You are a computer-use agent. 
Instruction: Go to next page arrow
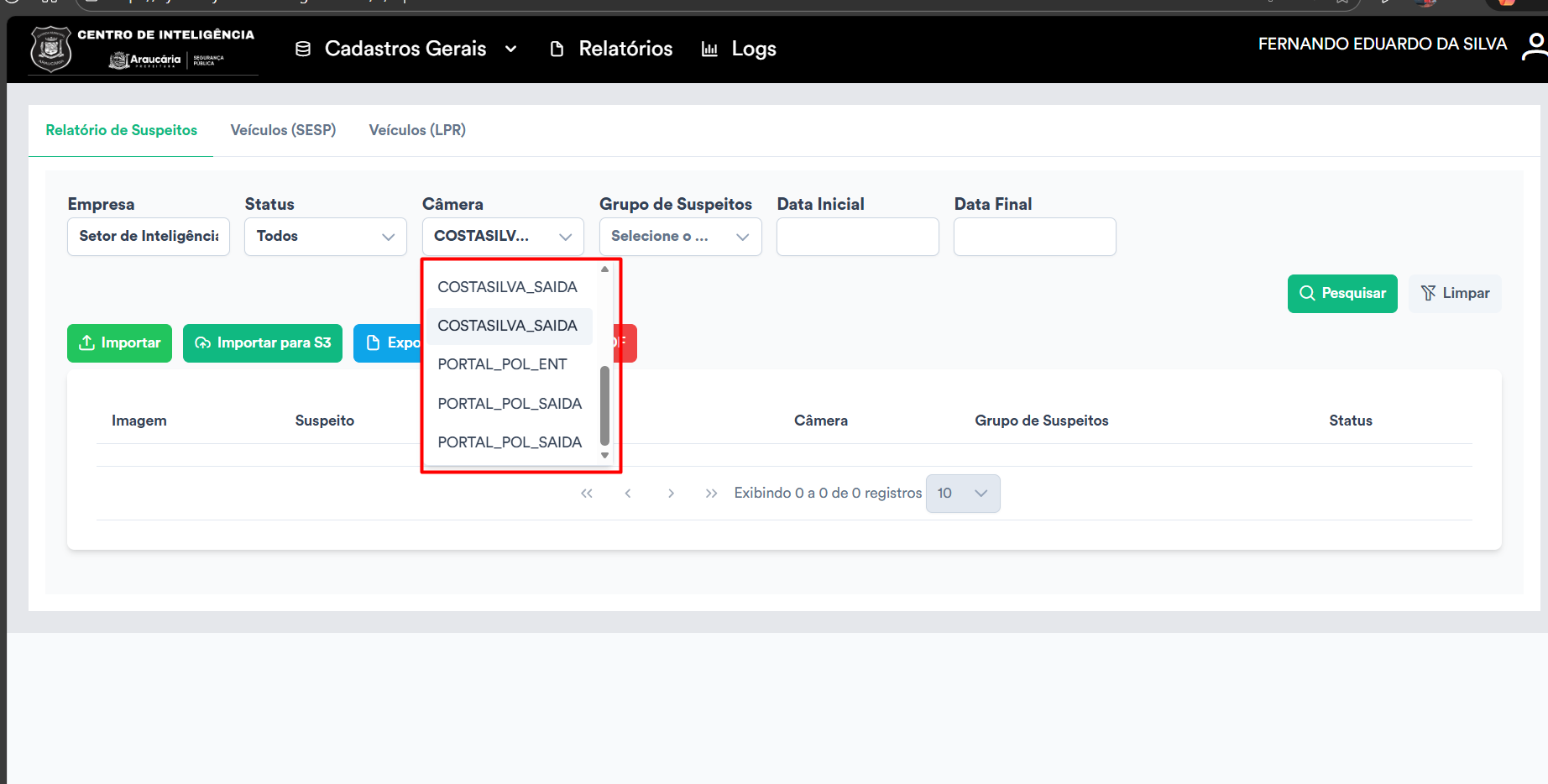[671, 494]
